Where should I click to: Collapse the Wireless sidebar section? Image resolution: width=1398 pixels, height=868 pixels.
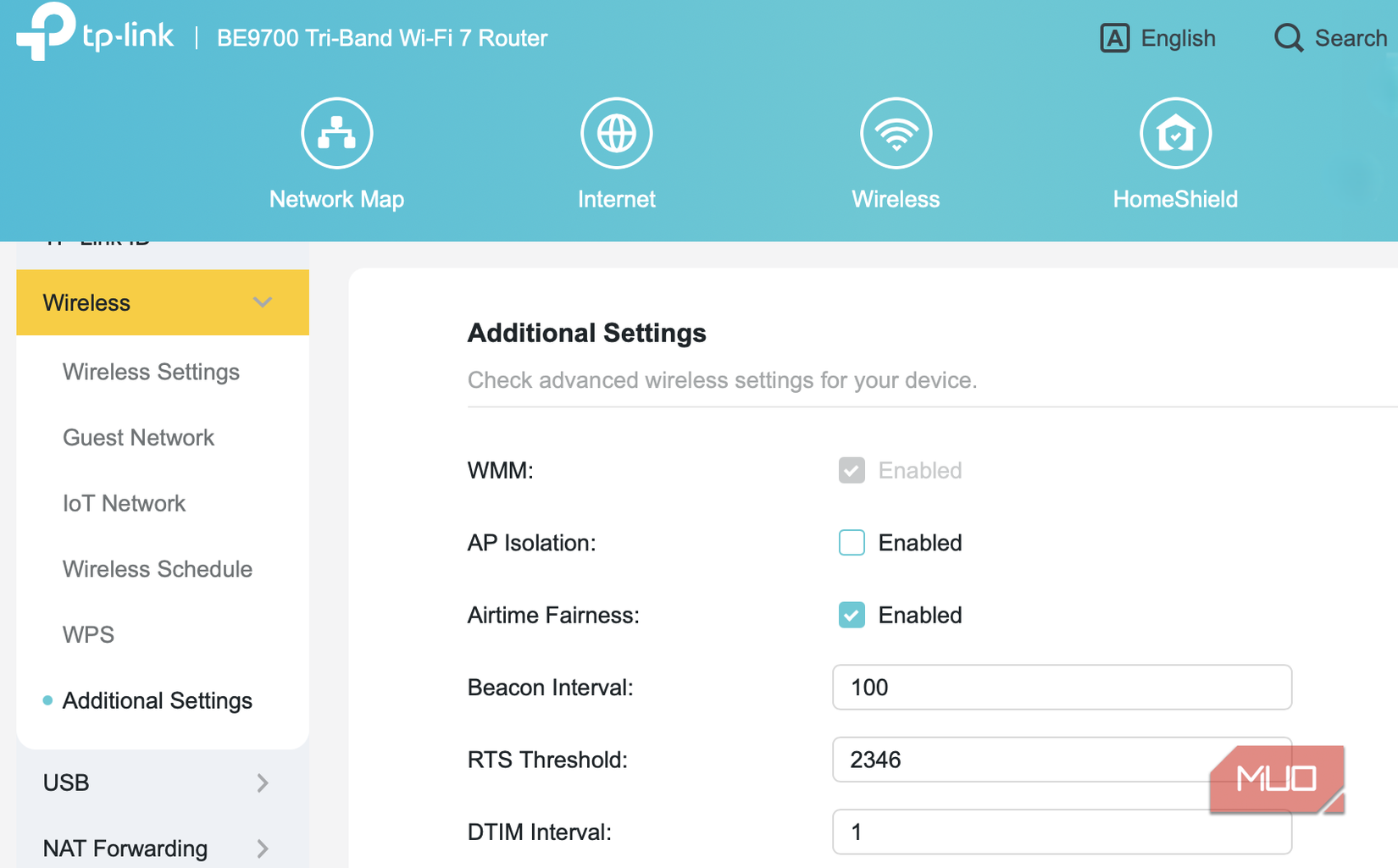tap(163, 302)
